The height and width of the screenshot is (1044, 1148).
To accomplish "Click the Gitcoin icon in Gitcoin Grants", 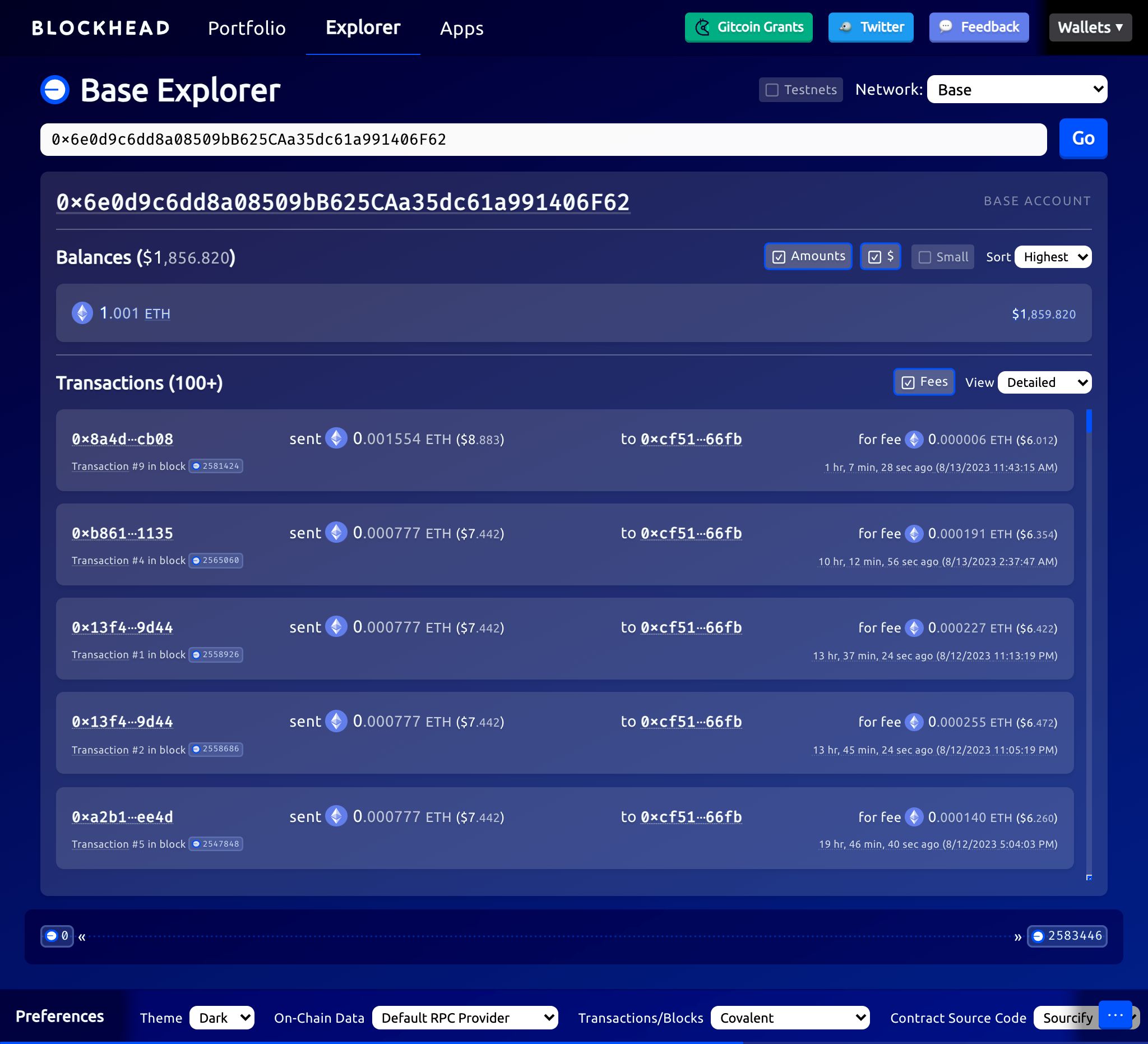I will (x=703, y=27).
